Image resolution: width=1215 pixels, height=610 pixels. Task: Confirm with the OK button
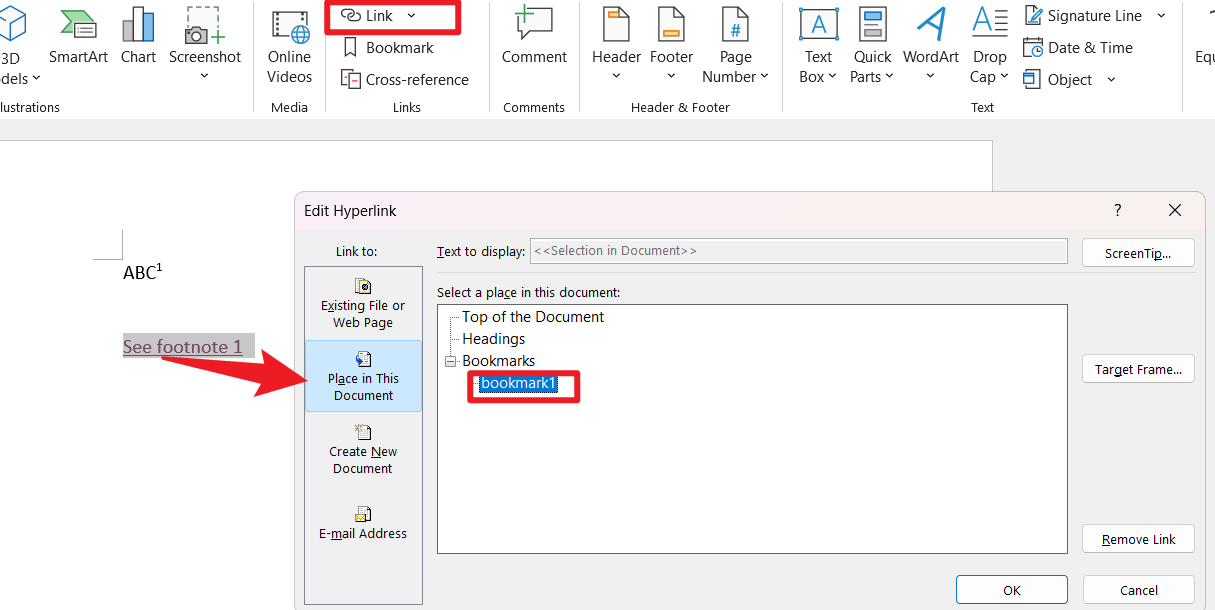tap(1012, 590)
